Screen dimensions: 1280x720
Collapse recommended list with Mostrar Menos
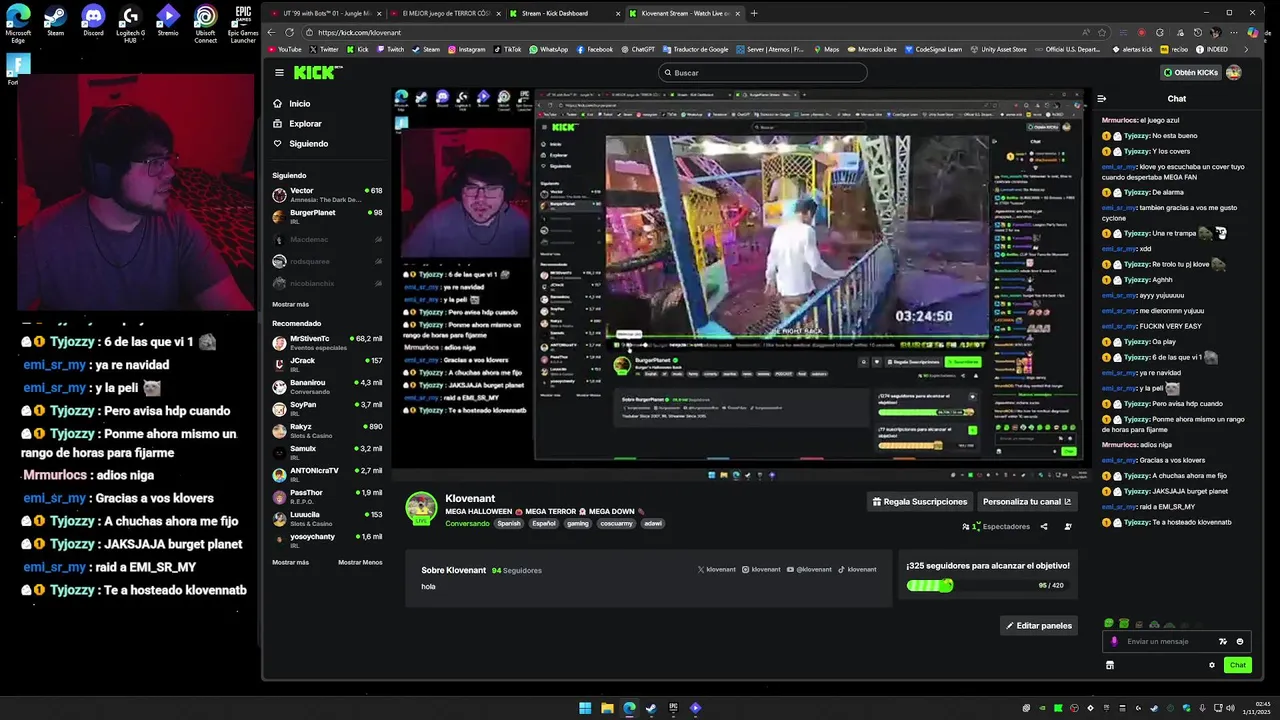360,562
